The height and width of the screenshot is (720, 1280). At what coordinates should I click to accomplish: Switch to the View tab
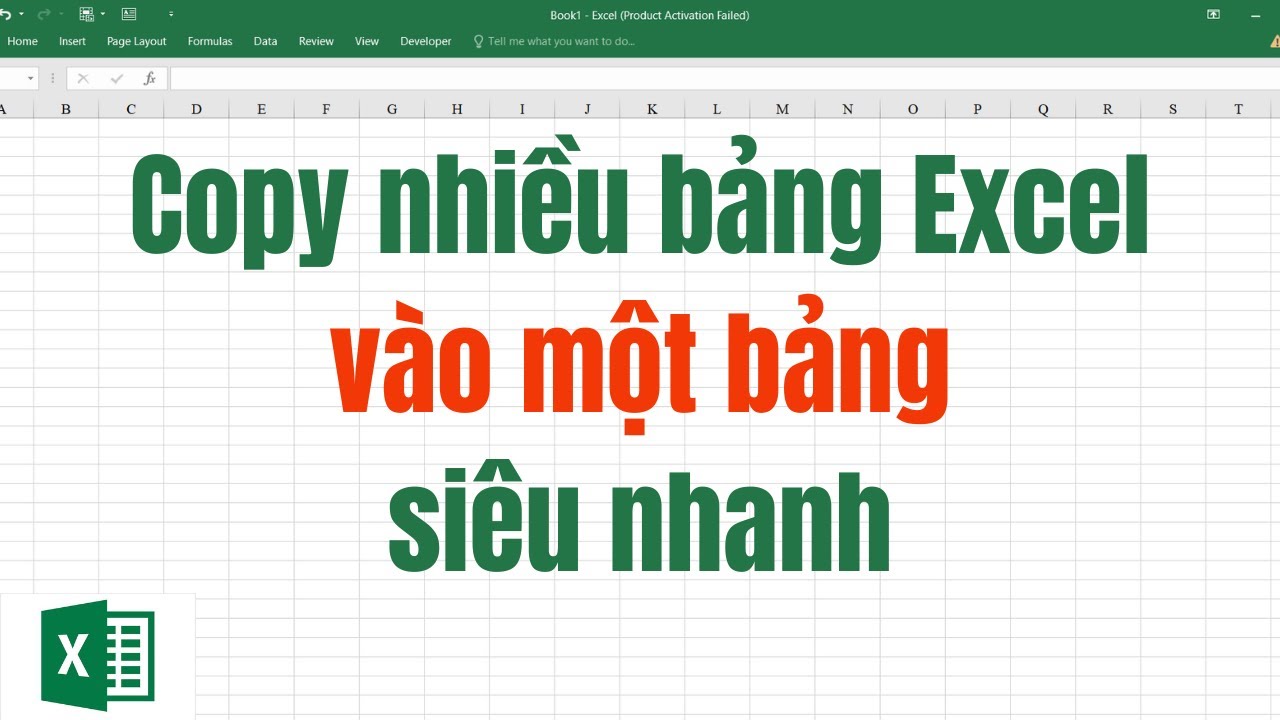click(367, 41)
